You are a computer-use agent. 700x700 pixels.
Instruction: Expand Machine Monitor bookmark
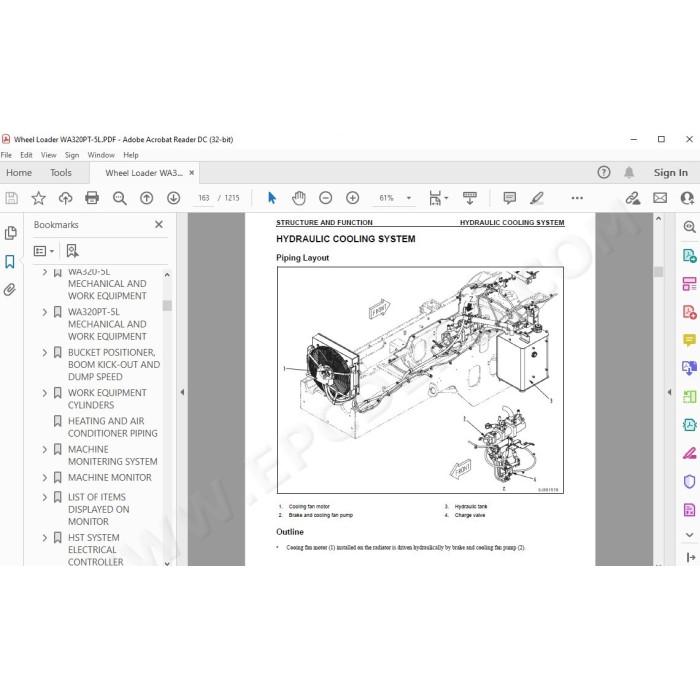[x=45, y=478]
